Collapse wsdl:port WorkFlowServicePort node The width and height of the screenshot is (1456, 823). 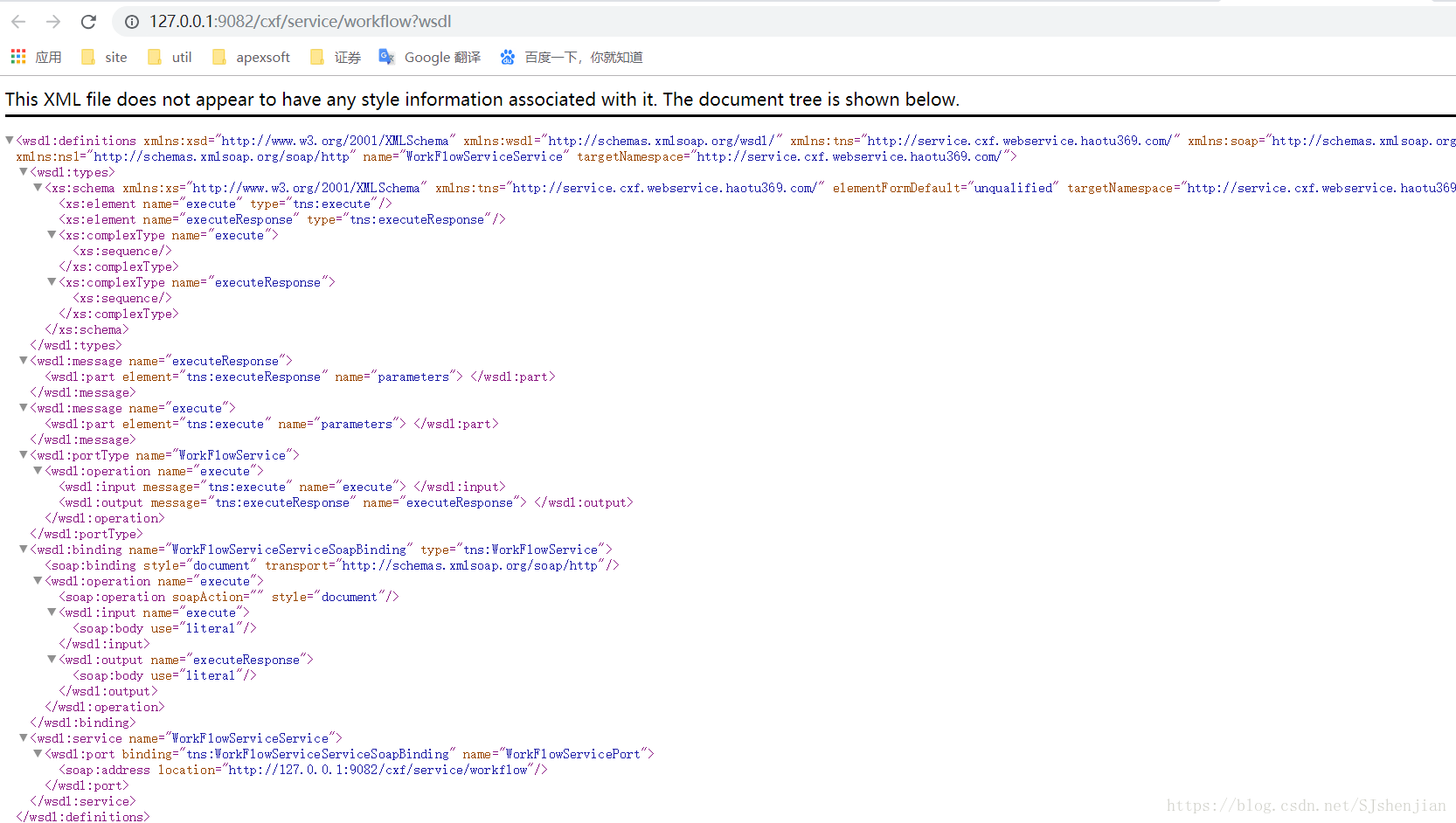(38, 753)
